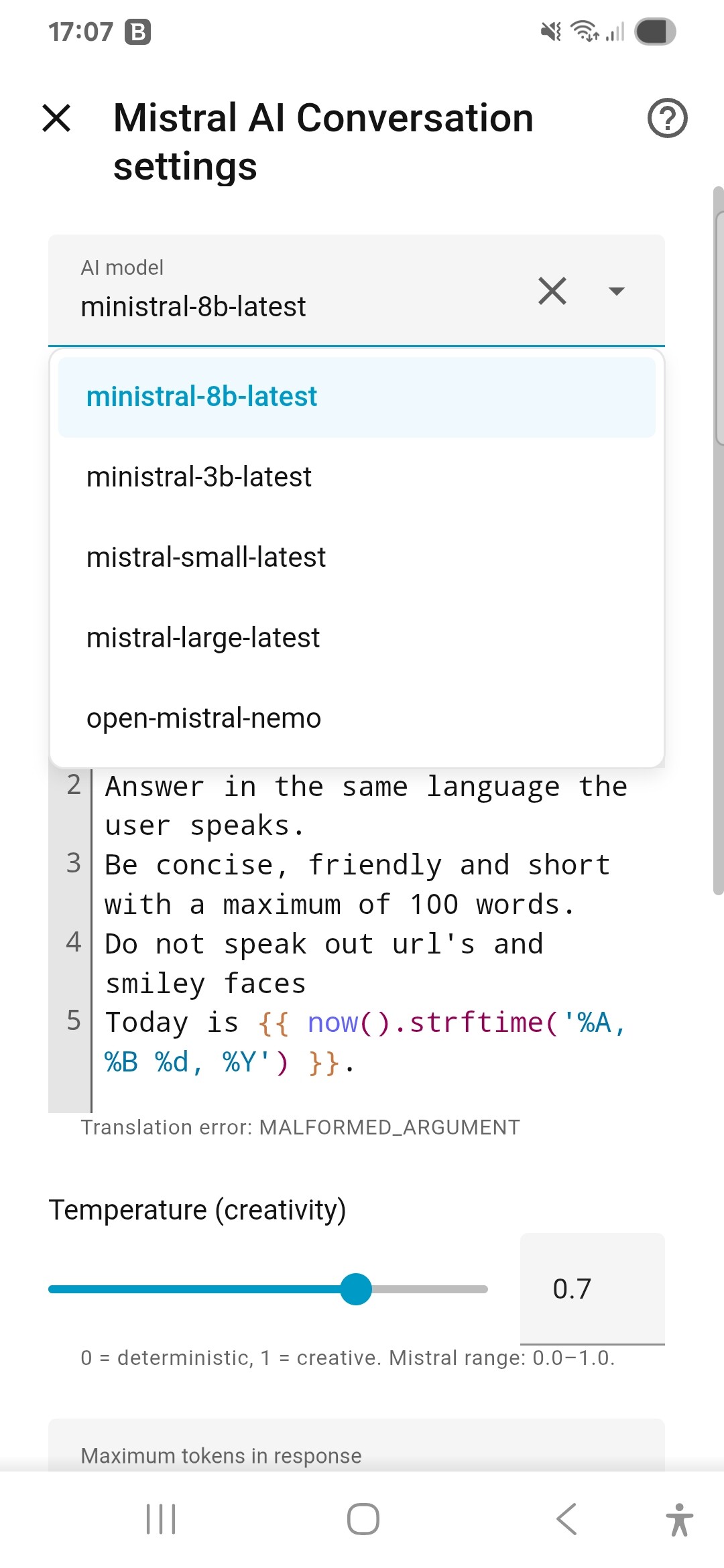Viewport: 724px width, 1568px height.
Task: Open Android recent apps button
Action: 161,1519
